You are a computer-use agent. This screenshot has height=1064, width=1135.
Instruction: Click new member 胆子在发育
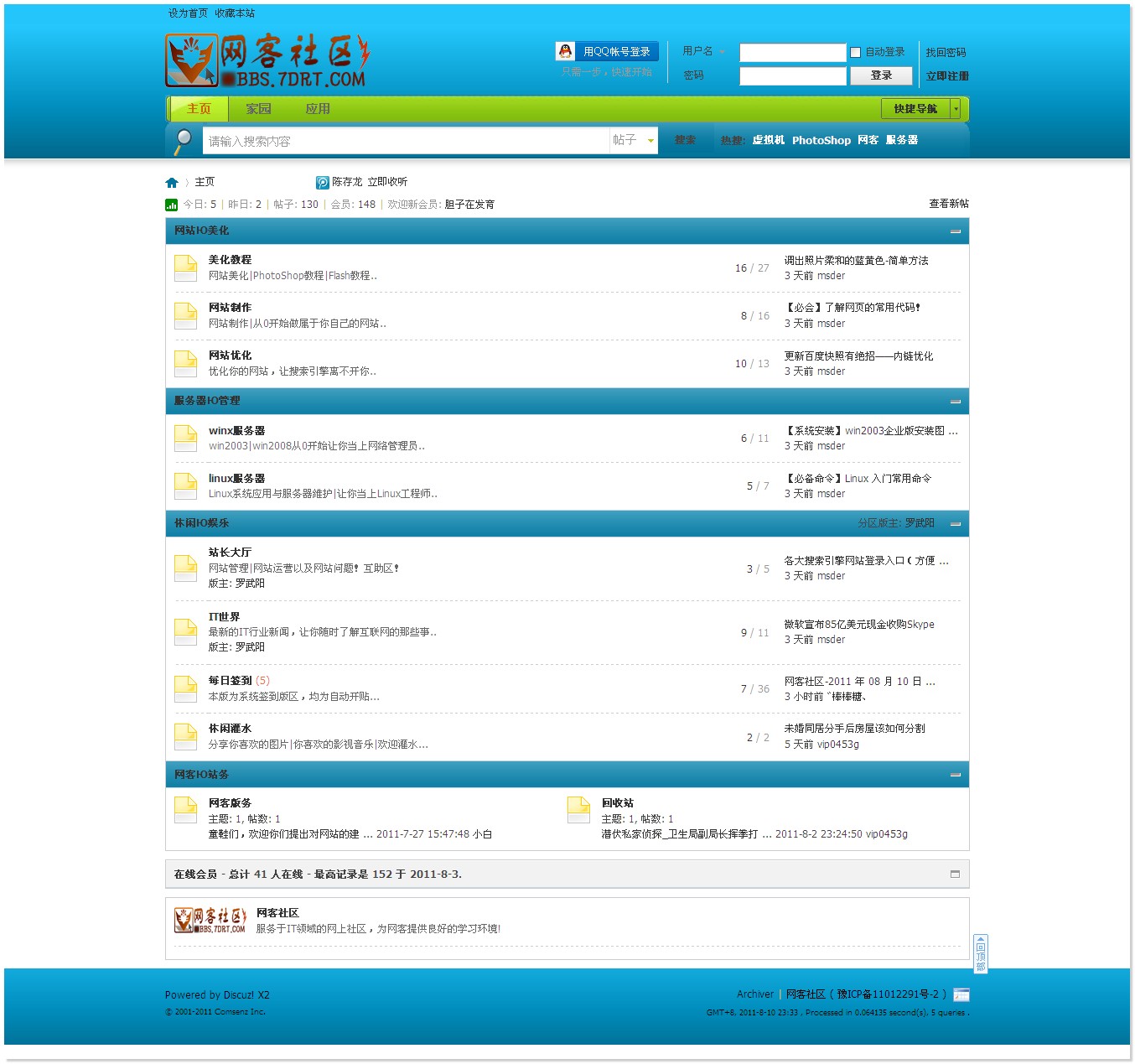coord(469,205)
